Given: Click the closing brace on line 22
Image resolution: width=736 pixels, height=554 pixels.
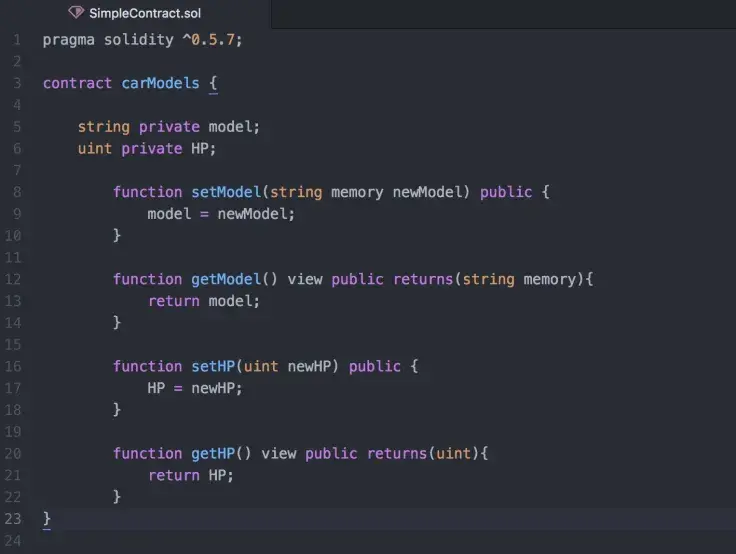Looking at the screenshot, I should click(x=117, y=497).
